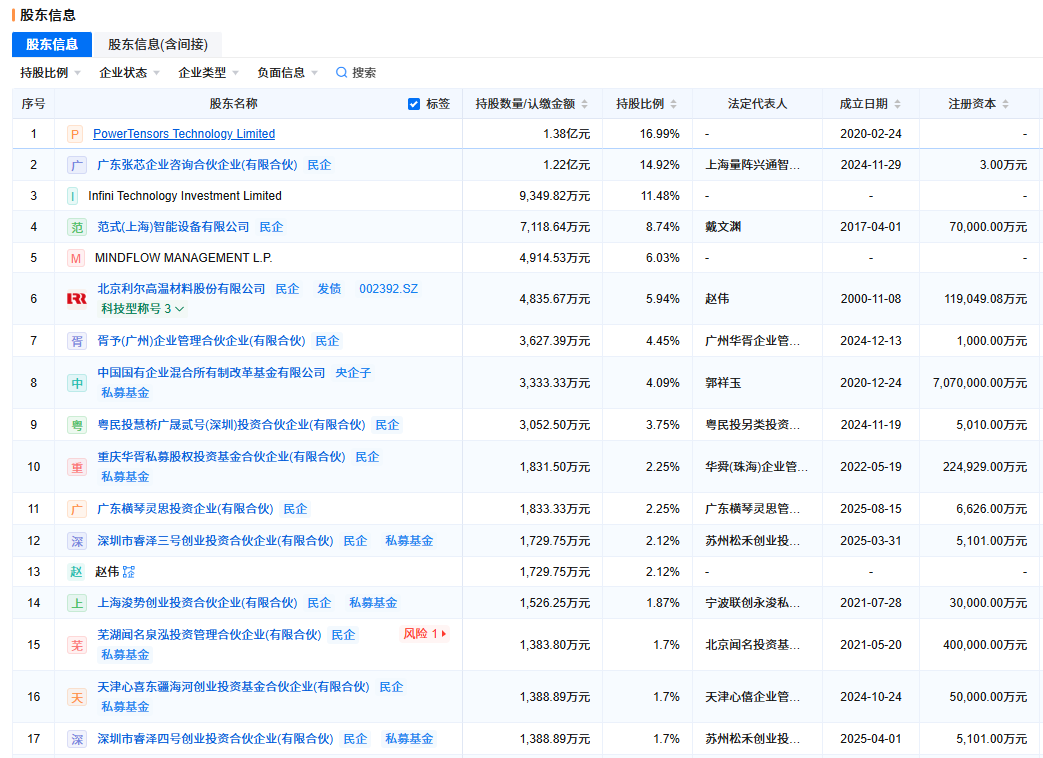
Task: Click the 深圳市睿泽三号 avatar icon
Action: 77,541
